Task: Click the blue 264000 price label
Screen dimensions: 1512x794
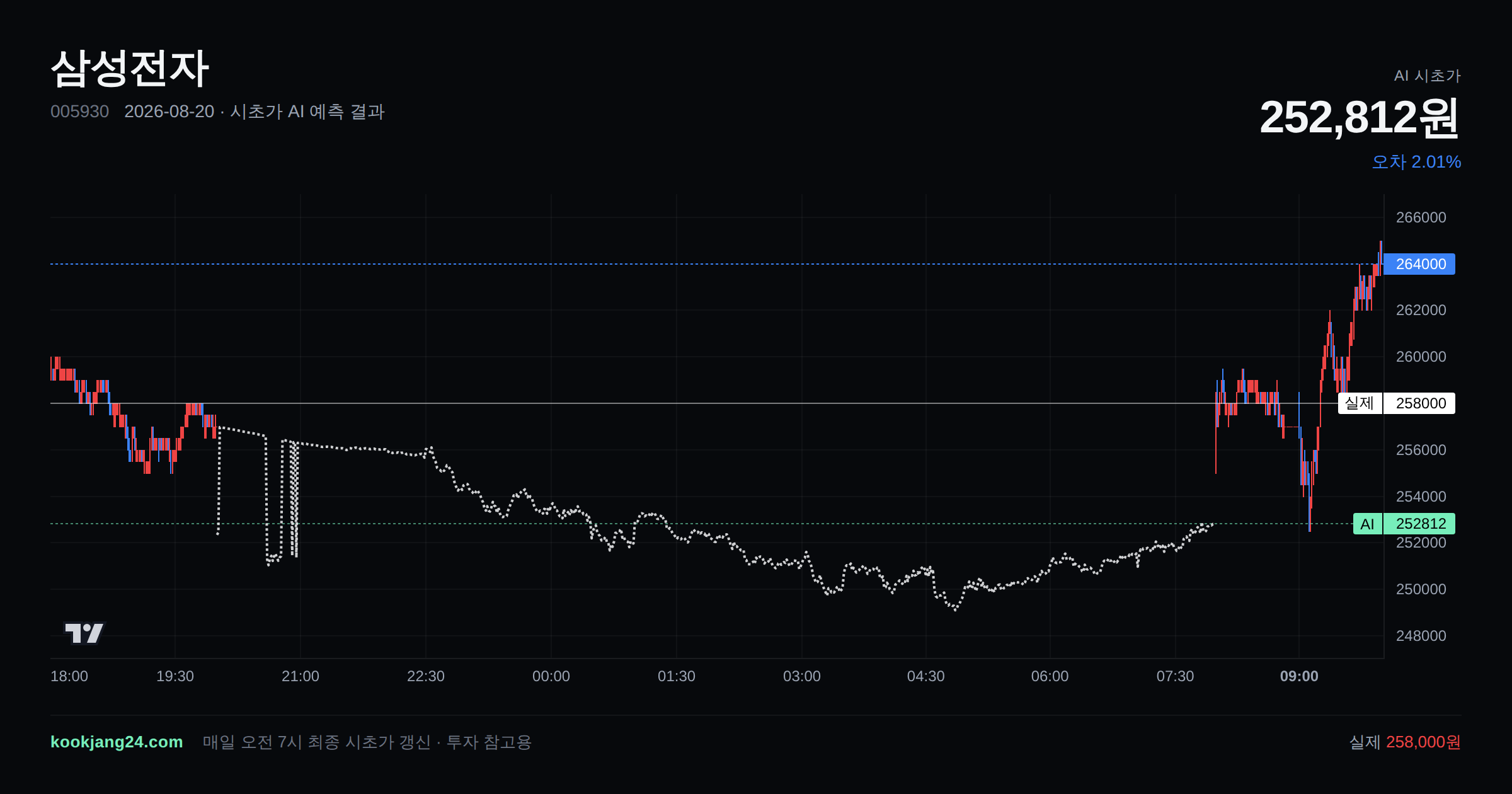Action: 1419,264
